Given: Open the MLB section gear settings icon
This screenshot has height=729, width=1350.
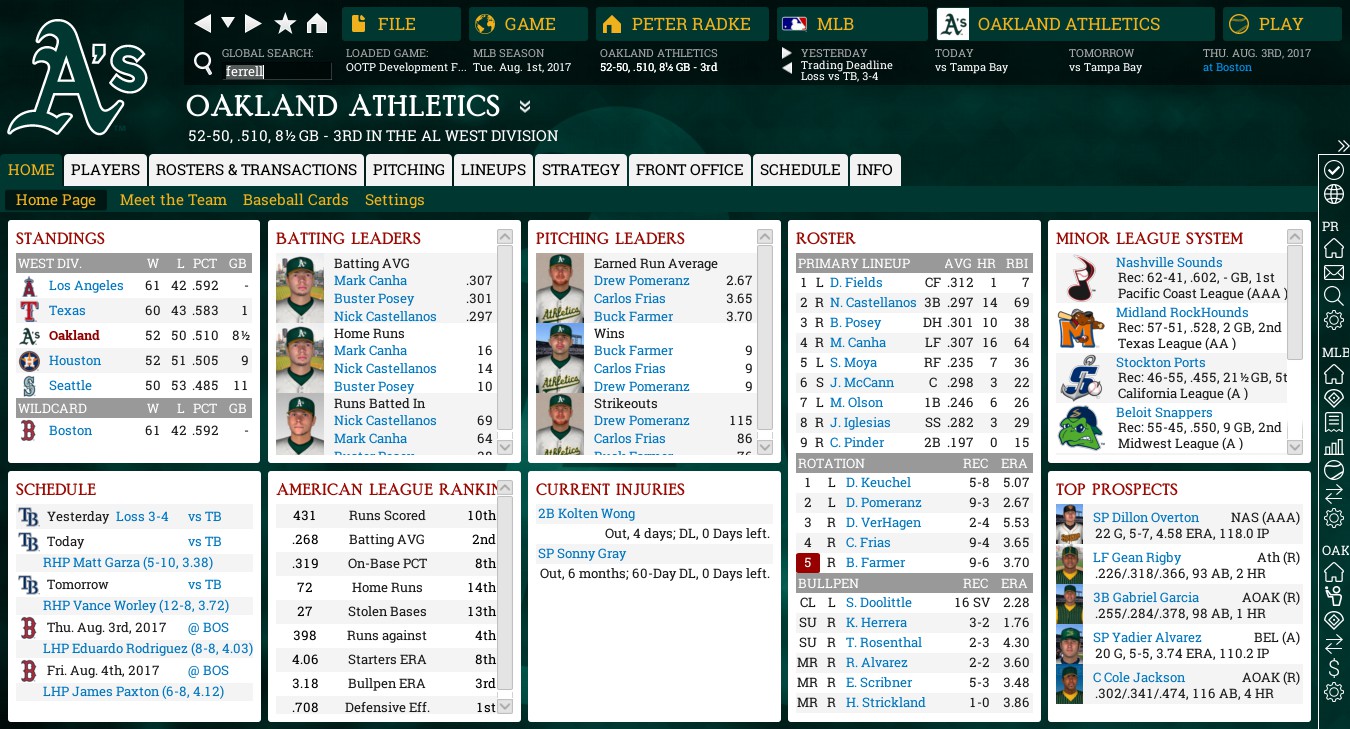Looking at the screenshot, I should click(x=1333, y=518).
